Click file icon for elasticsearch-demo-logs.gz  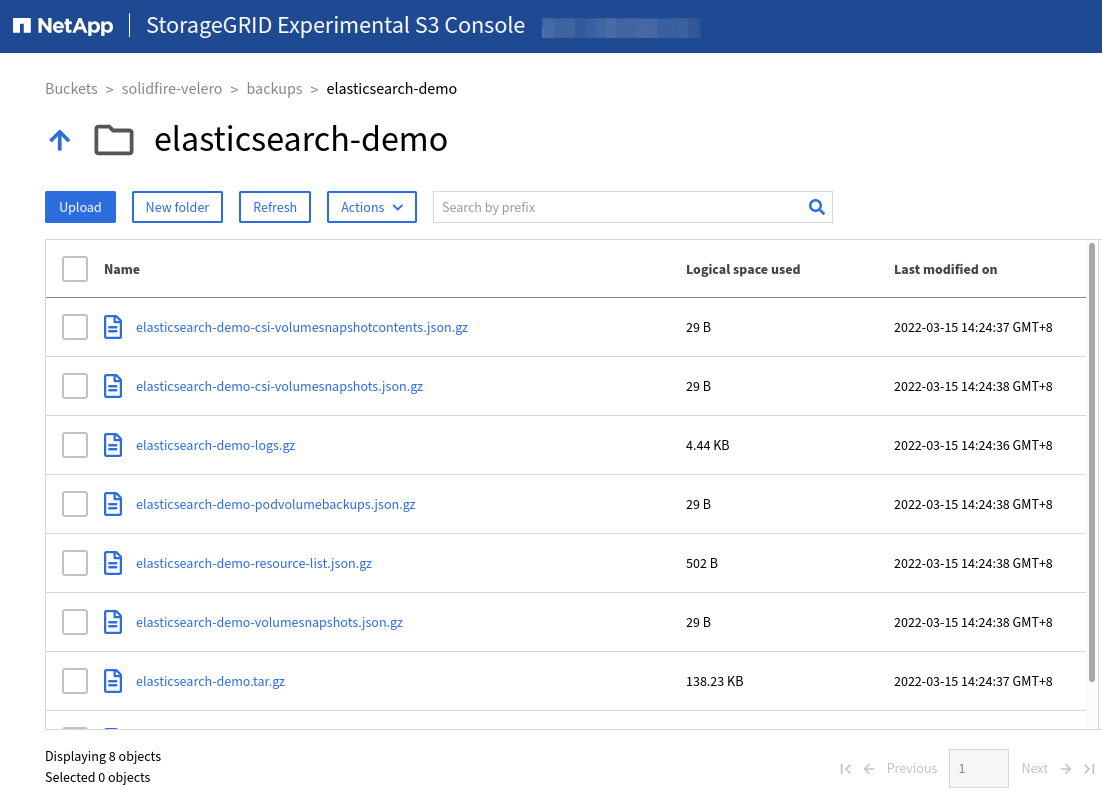pyautogui.click(x=113, y=445)
